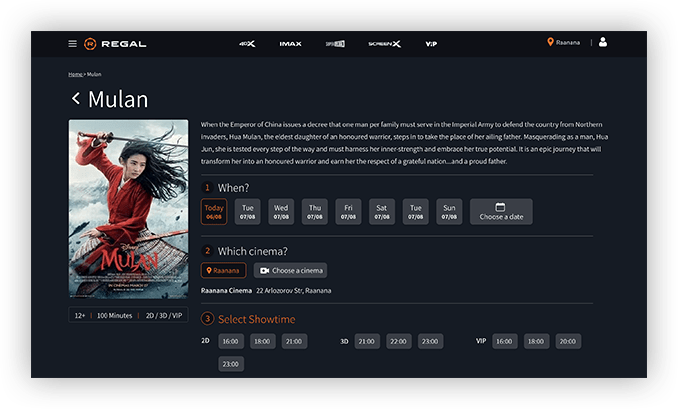The image size is (678, 409).
Task: Open the VIP format page
Action: [x=431, y=44]
